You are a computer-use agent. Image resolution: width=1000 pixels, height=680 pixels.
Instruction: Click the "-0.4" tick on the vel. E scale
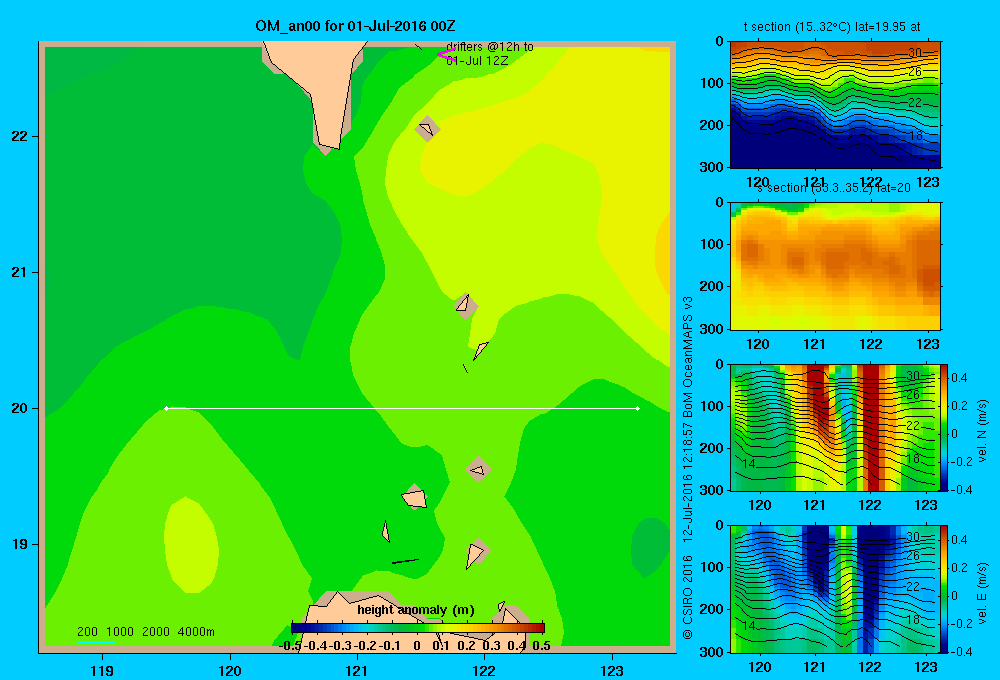click(x=959, y=651)
